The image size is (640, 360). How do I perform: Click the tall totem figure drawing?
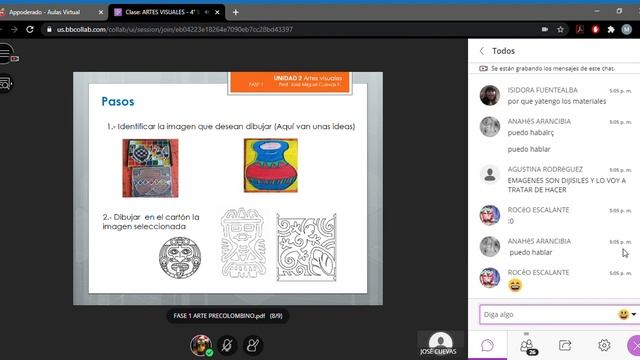pos(243,243)
